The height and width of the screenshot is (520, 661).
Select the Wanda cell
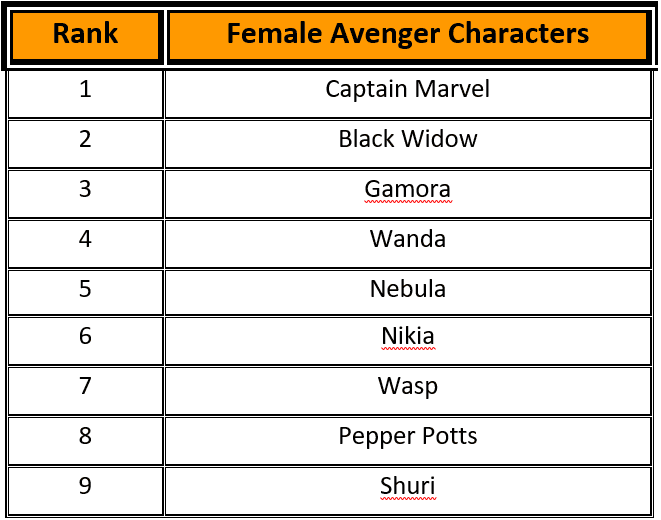(x=408, y=244)
